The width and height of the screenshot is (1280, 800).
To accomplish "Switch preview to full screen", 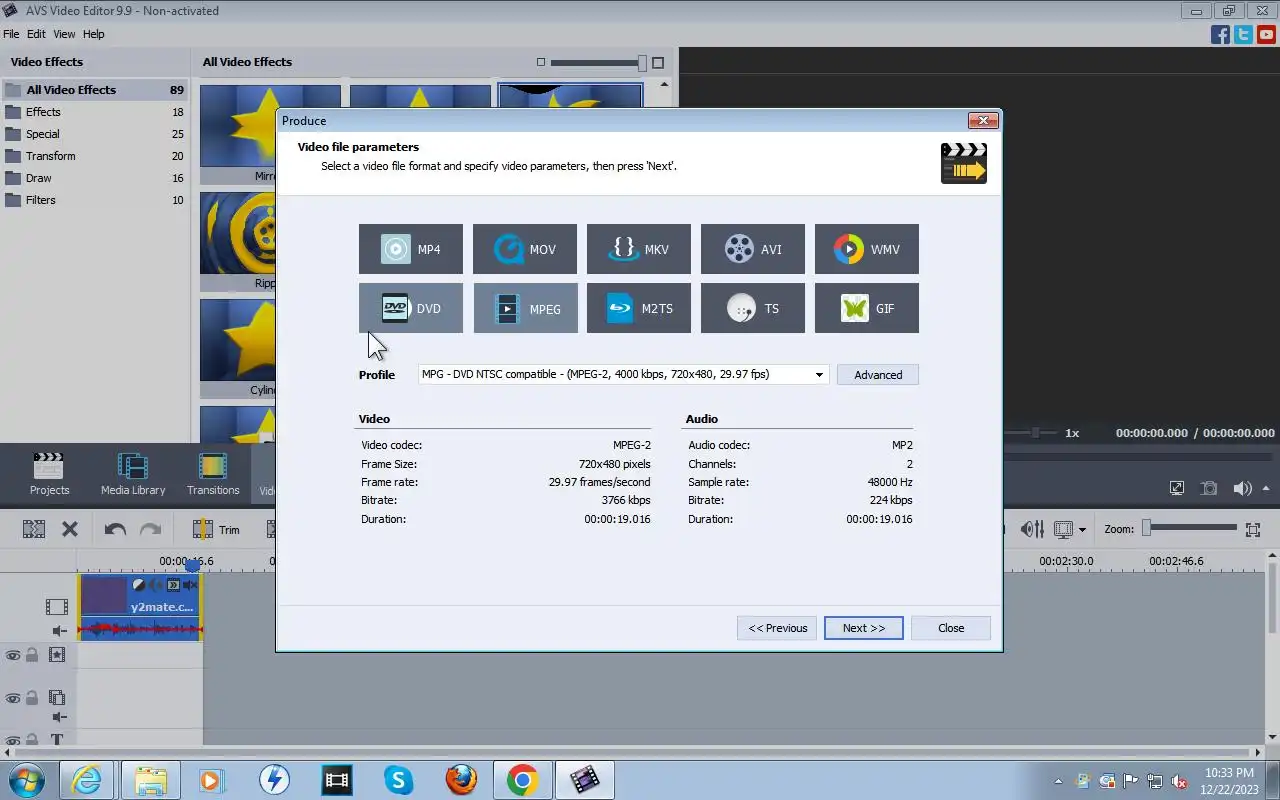I will 1177,488.
